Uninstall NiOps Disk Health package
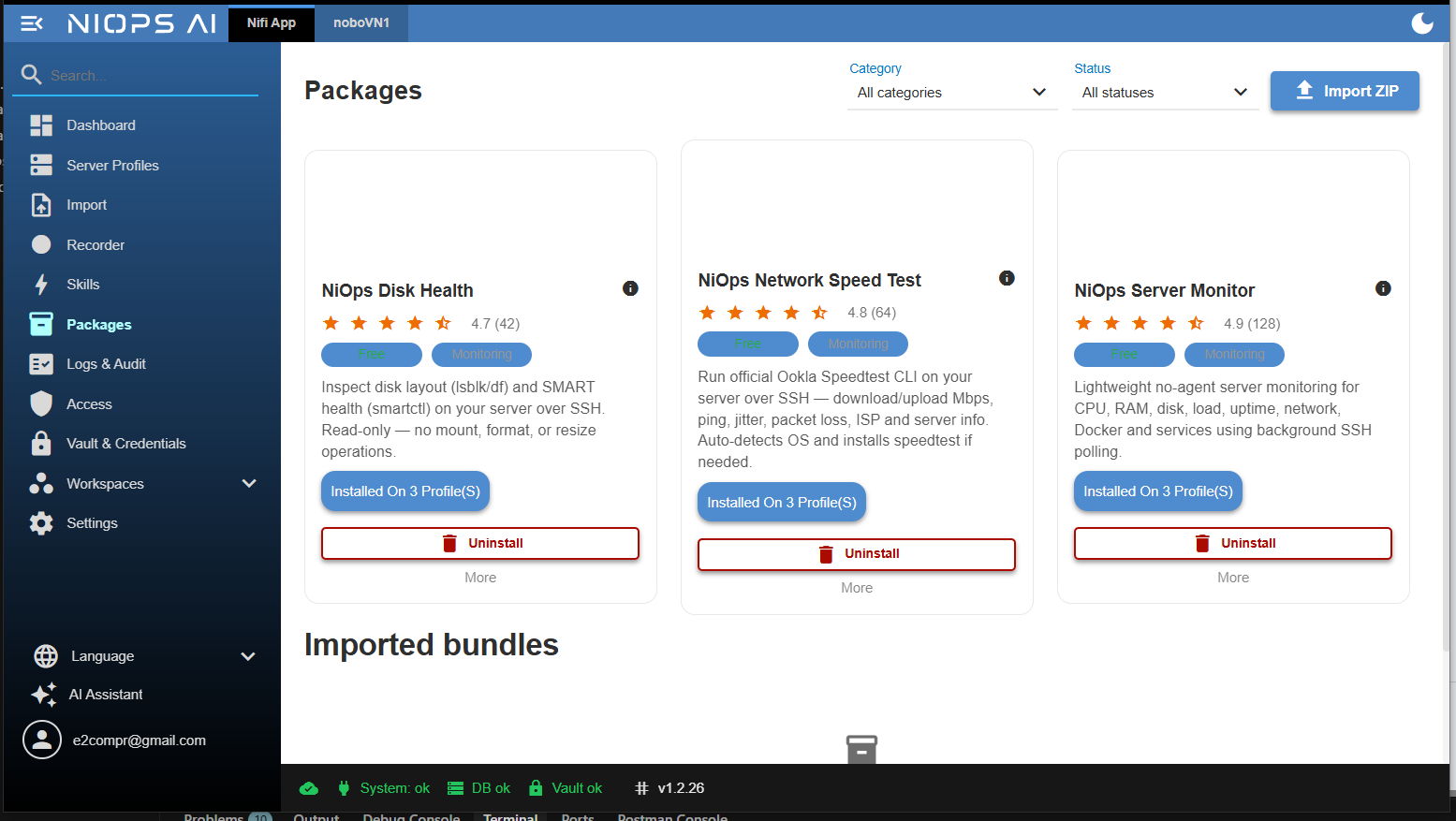1456x821 pixels. [480, 544]
